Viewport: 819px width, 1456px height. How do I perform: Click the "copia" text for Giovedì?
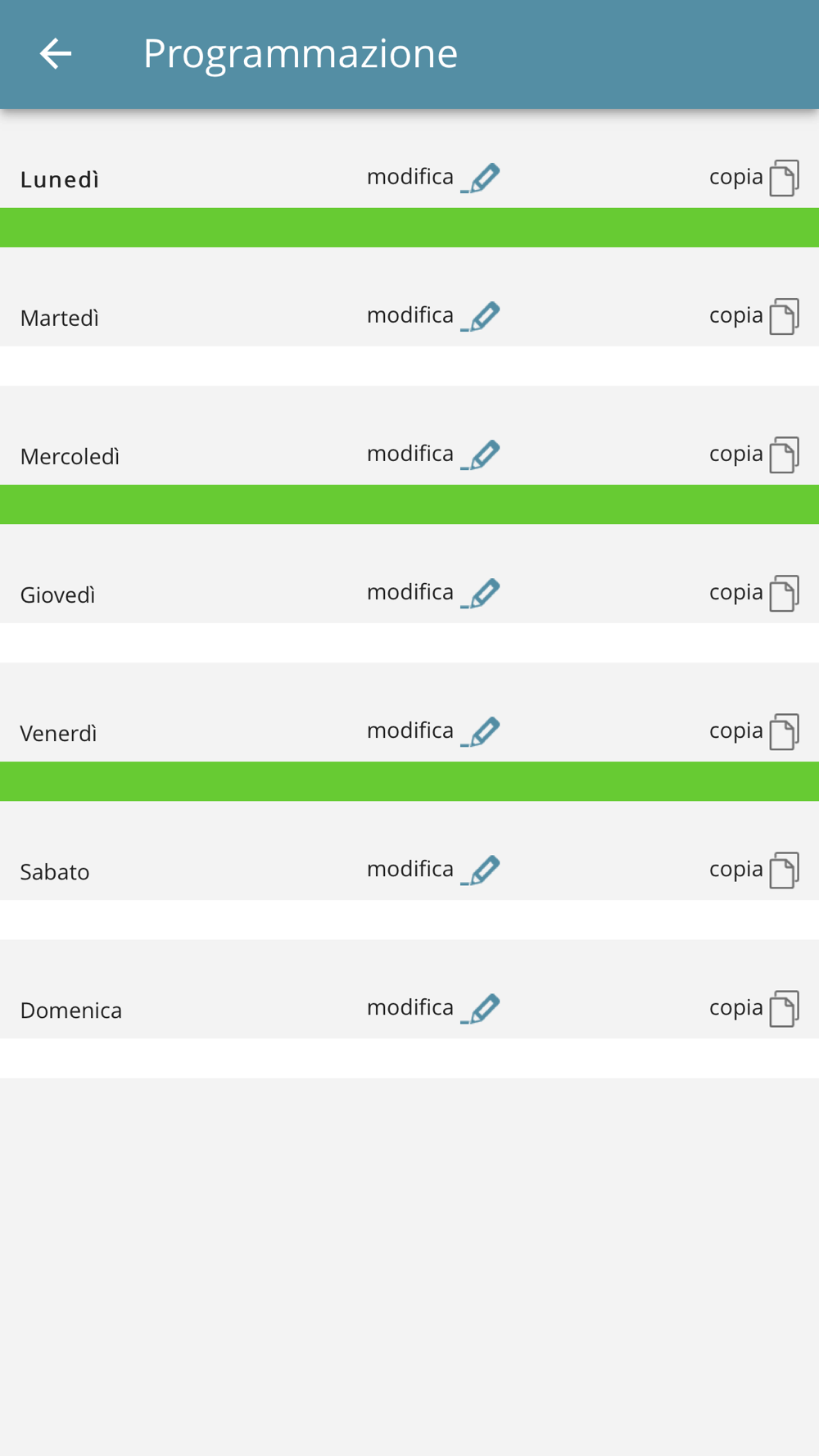pyautogui.click(x=735, y=592)
